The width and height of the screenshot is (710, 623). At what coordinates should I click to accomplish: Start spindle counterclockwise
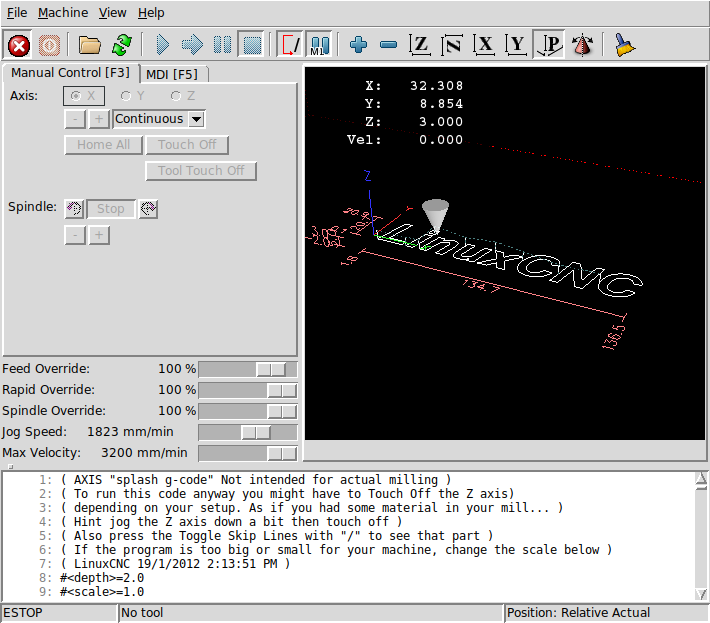click(x=74, y=209)
